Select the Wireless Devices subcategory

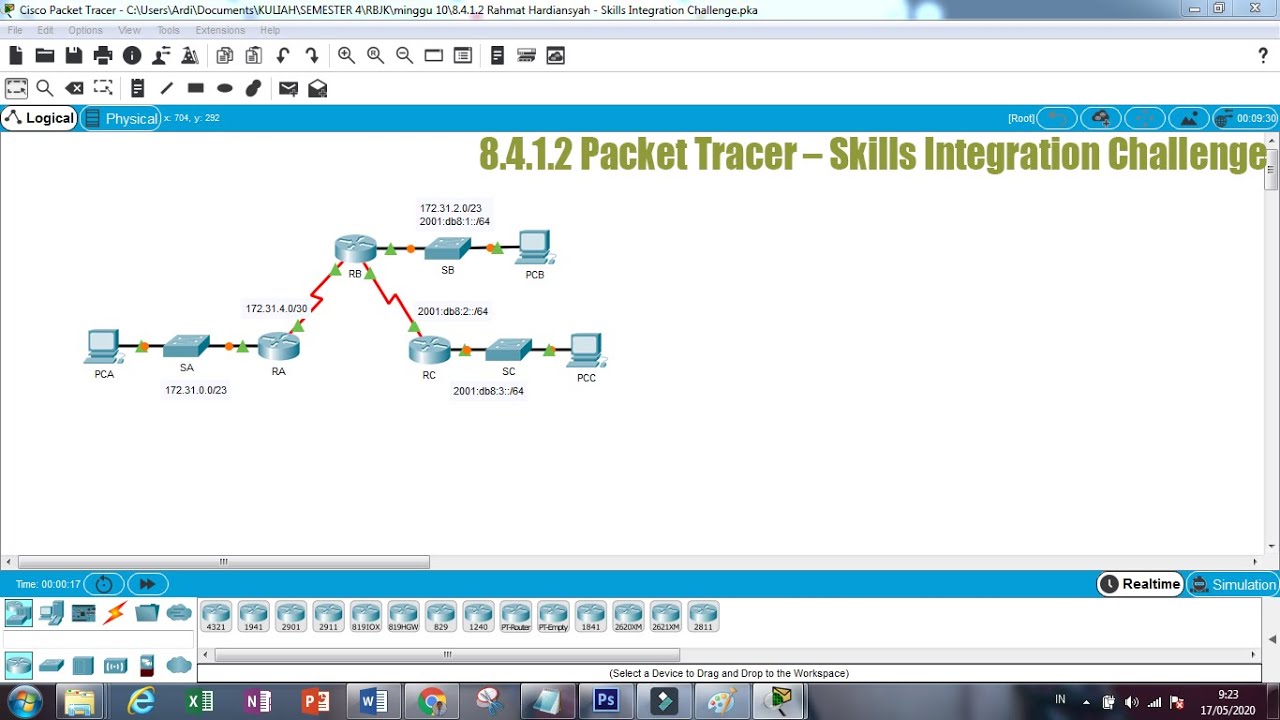click(115, 665)
